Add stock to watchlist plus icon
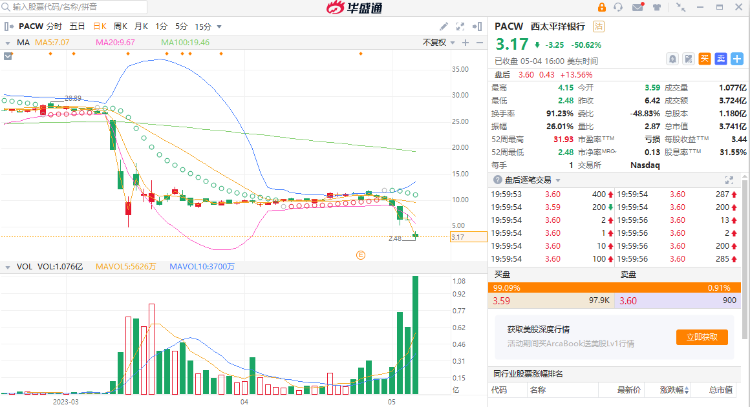This screenshot has height=407, width=750. coord(737,59)
